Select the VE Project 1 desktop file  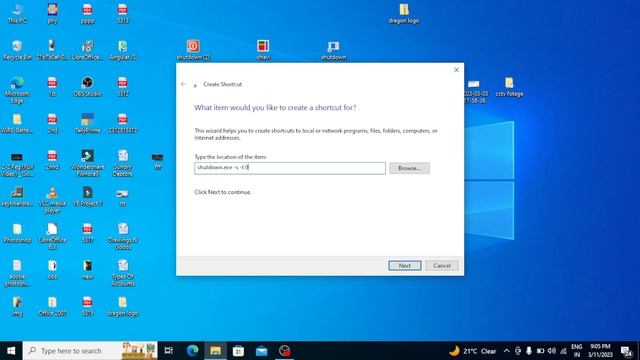pyautogui.click(x=87, y=197)
